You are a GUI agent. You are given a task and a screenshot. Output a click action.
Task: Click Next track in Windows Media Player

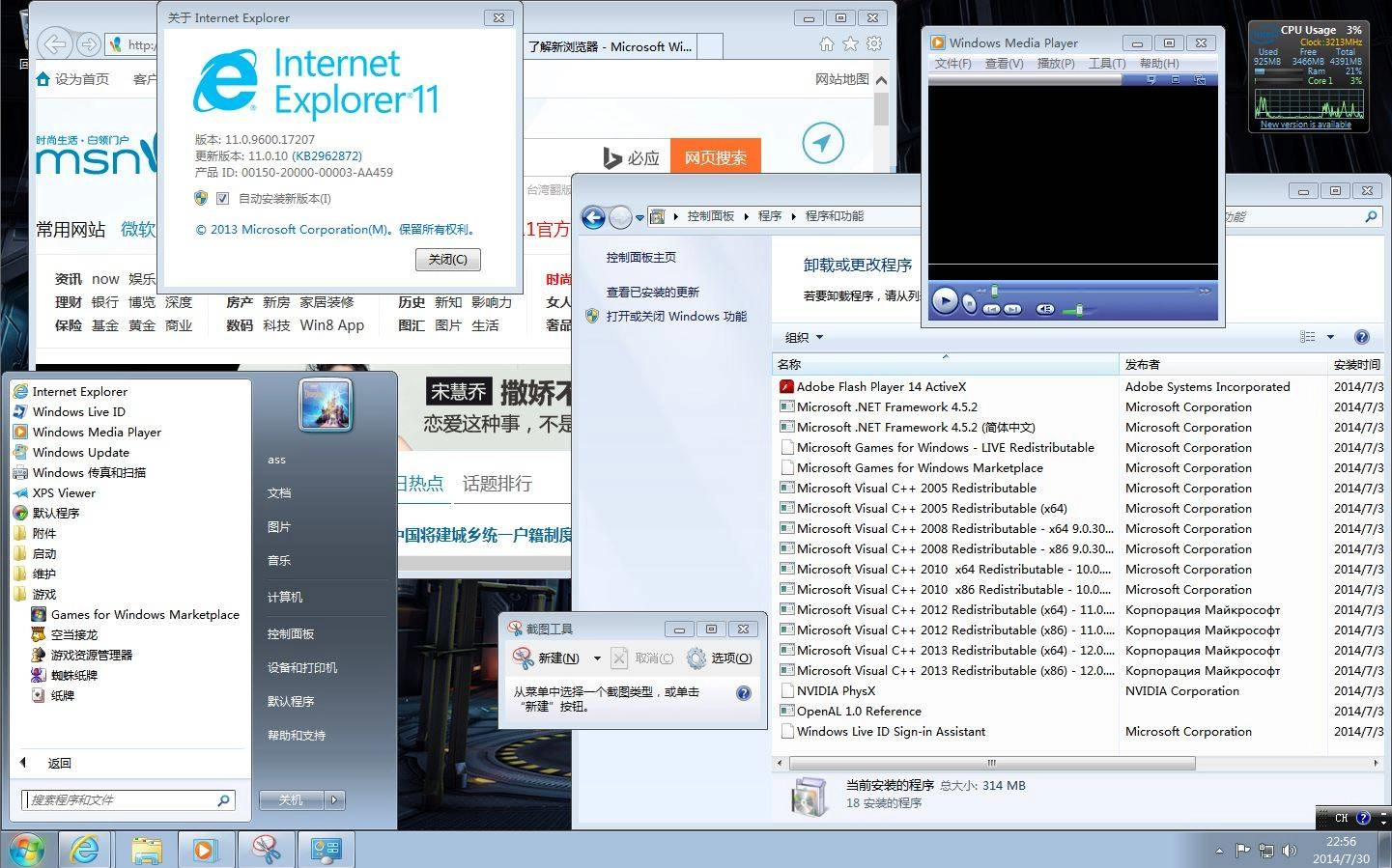[1012, 310]
